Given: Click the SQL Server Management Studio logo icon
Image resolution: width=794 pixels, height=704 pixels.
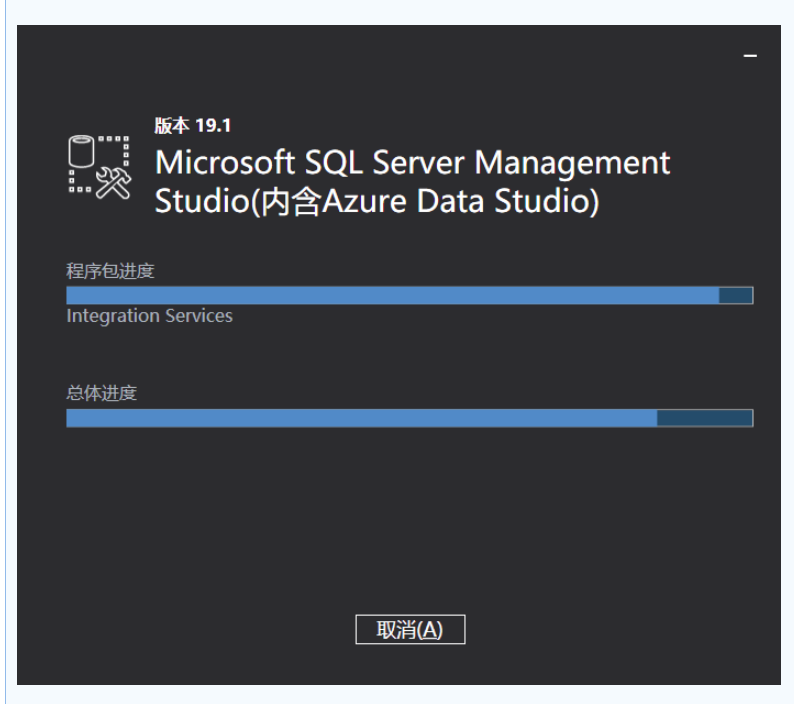Looking at the screenshot, I should click(x=100, y=167).
